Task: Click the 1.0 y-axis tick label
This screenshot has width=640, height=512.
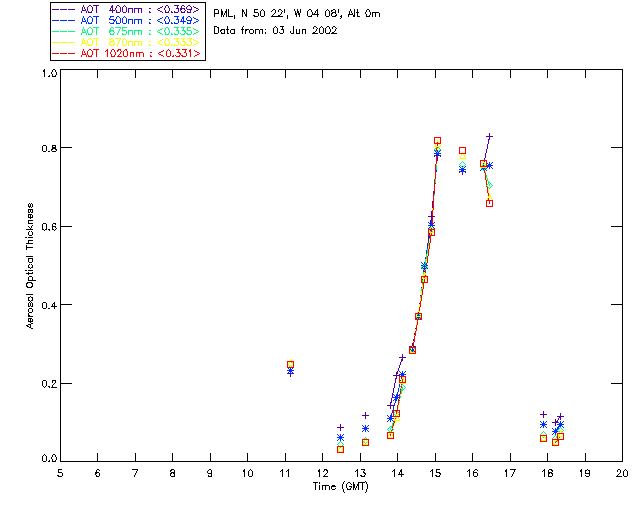Action: coord(49,73)
